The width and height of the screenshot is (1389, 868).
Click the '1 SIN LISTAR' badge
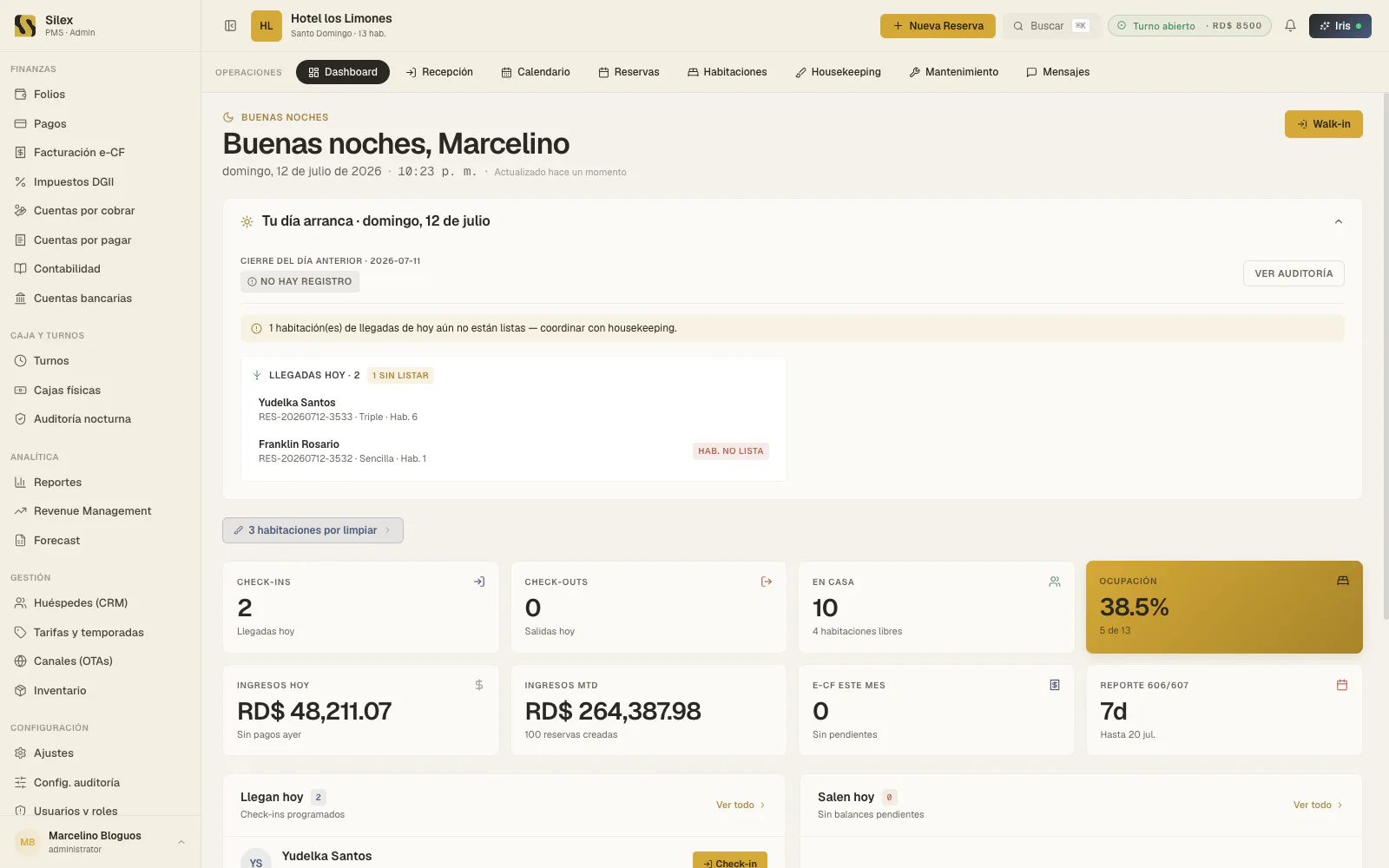pos(400,376)
